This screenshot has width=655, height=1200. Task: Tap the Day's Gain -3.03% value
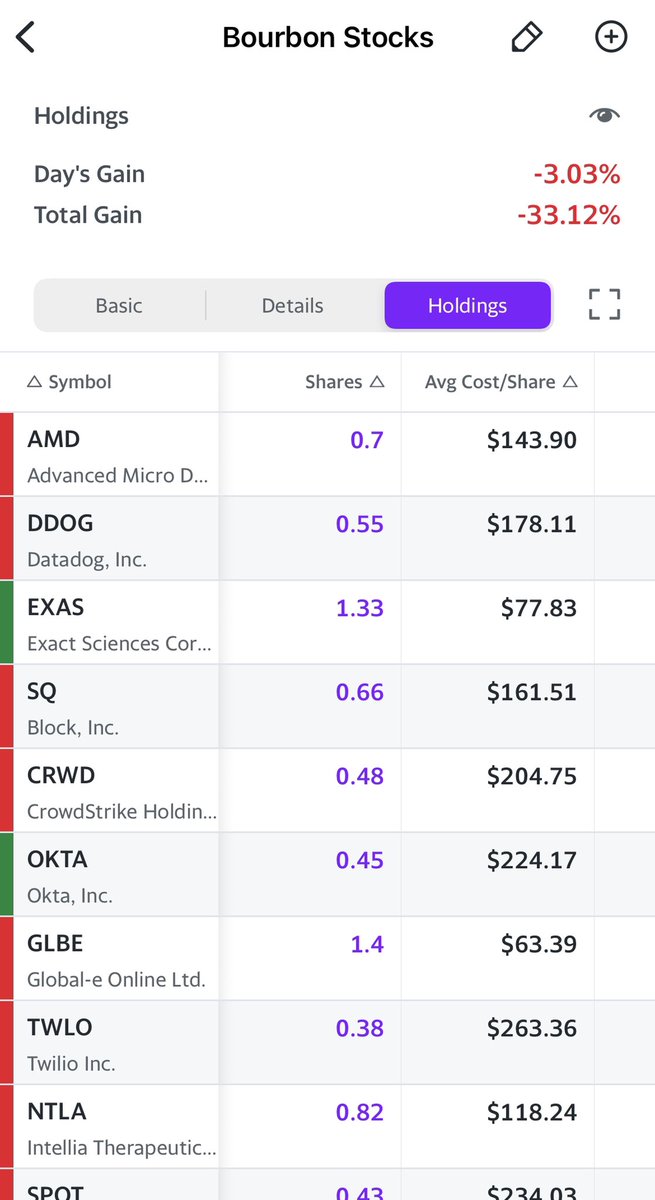pos(576,175)
